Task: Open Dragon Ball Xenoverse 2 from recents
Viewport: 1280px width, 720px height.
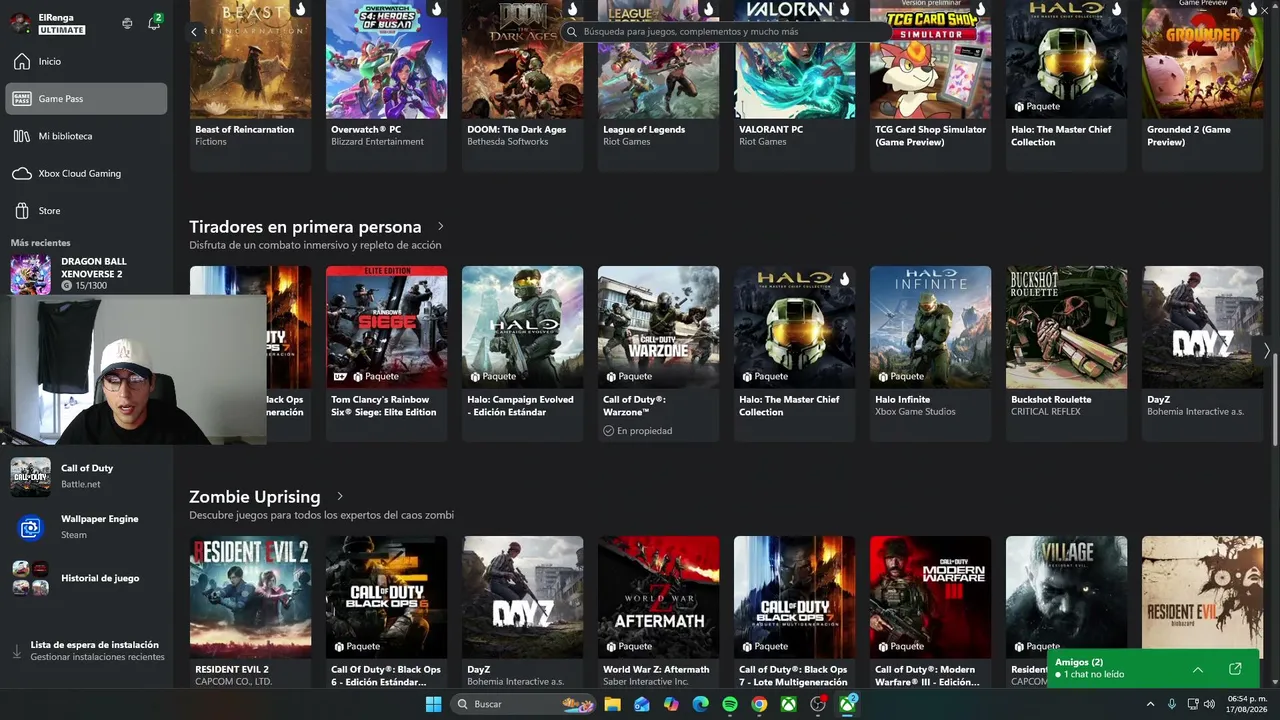Action: [x=86, y=273]
